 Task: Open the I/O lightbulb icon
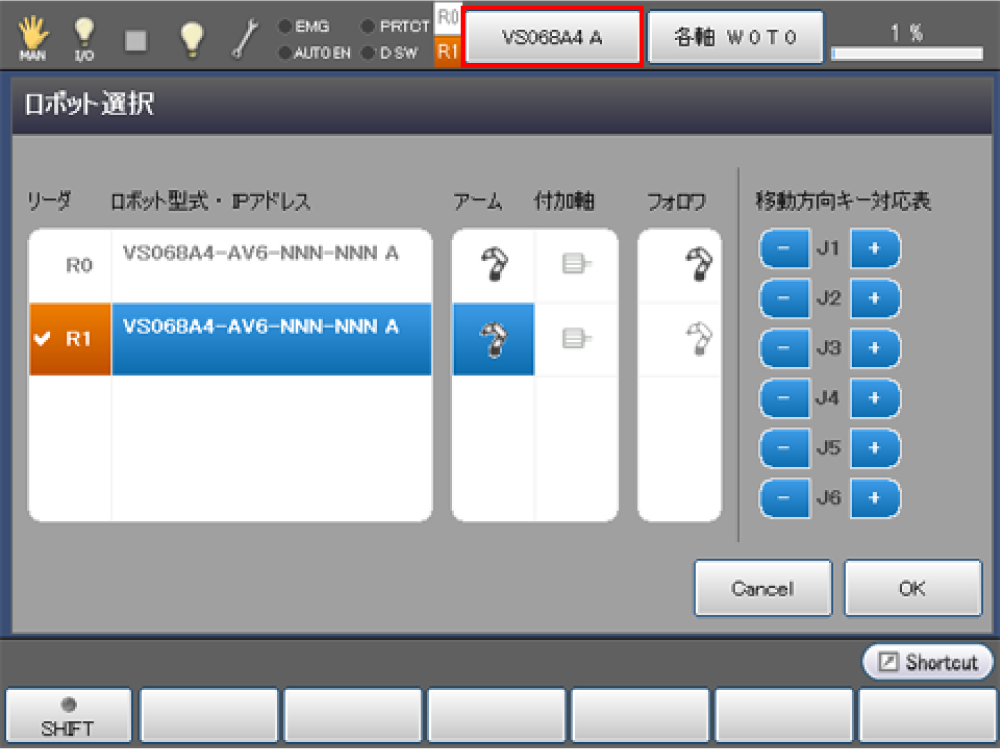coord(85,39)
